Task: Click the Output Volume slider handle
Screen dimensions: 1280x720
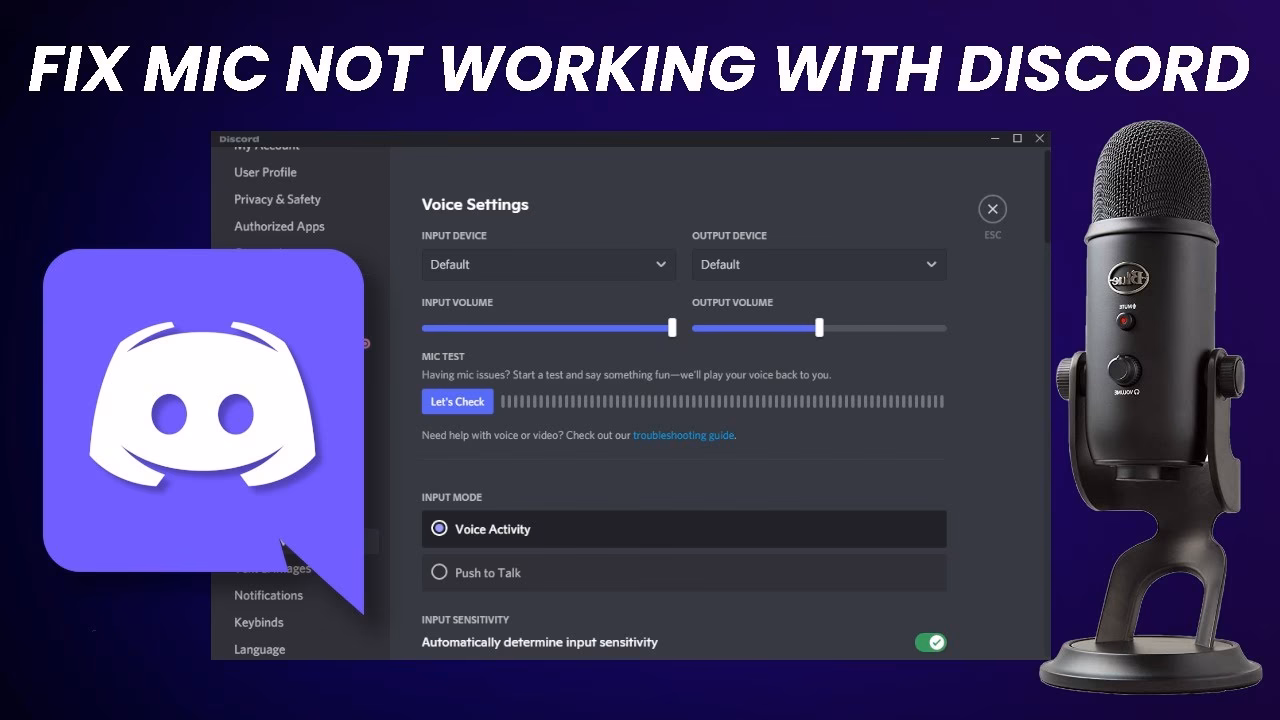Action: pos(819,327)
